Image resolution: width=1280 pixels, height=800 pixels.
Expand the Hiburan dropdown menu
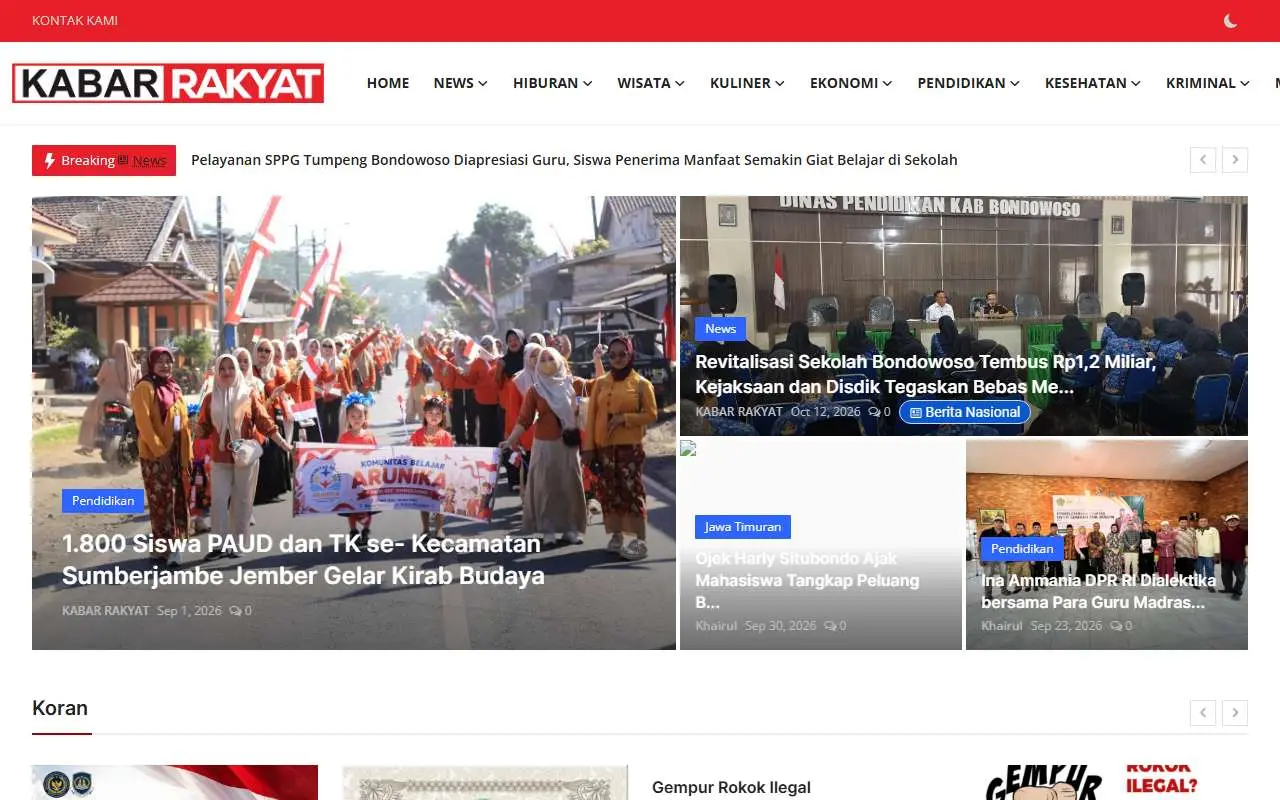pyautogui.click(x=552, y=83)
